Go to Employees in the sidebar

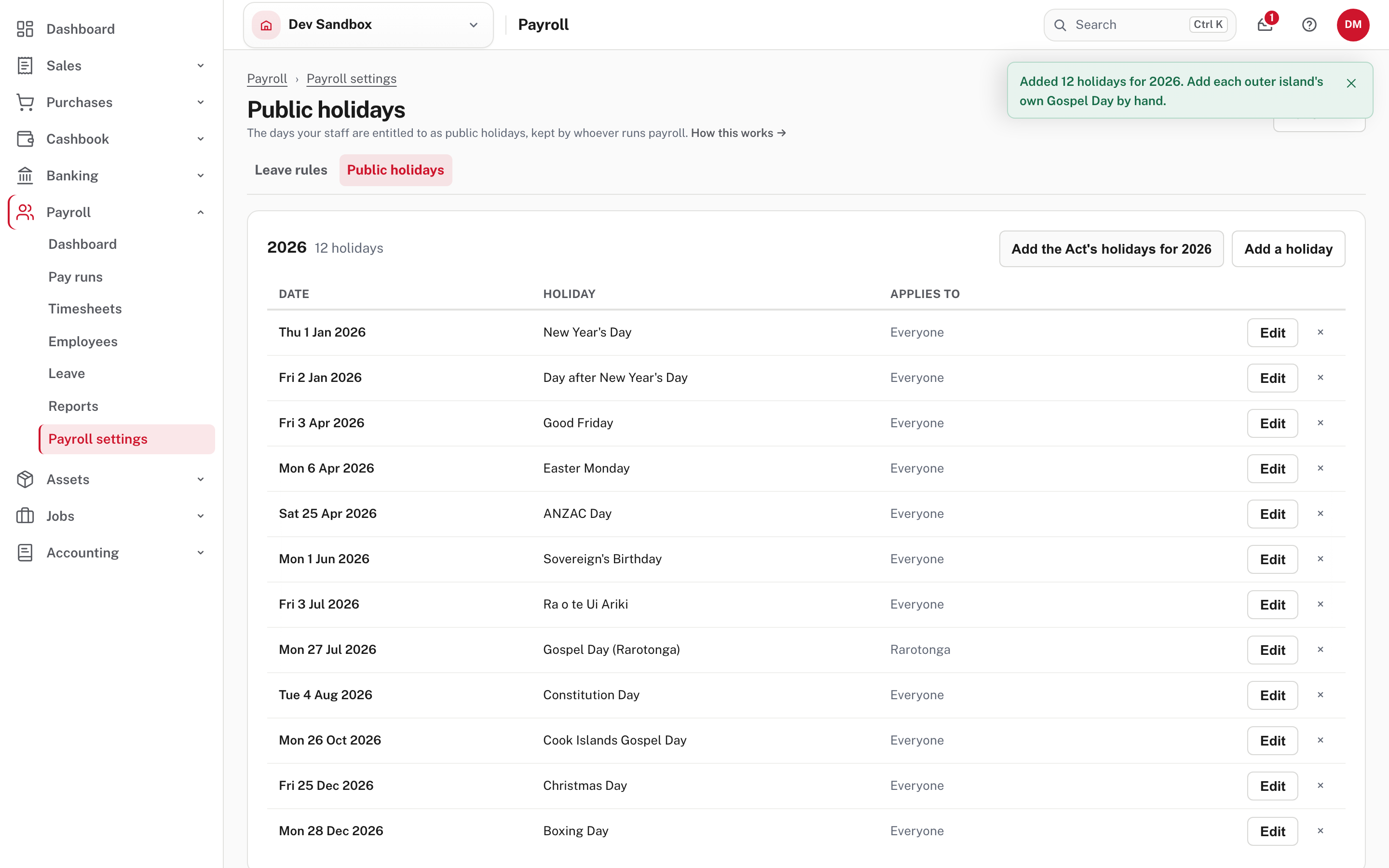pyautogui.click(x=82, y=341)
